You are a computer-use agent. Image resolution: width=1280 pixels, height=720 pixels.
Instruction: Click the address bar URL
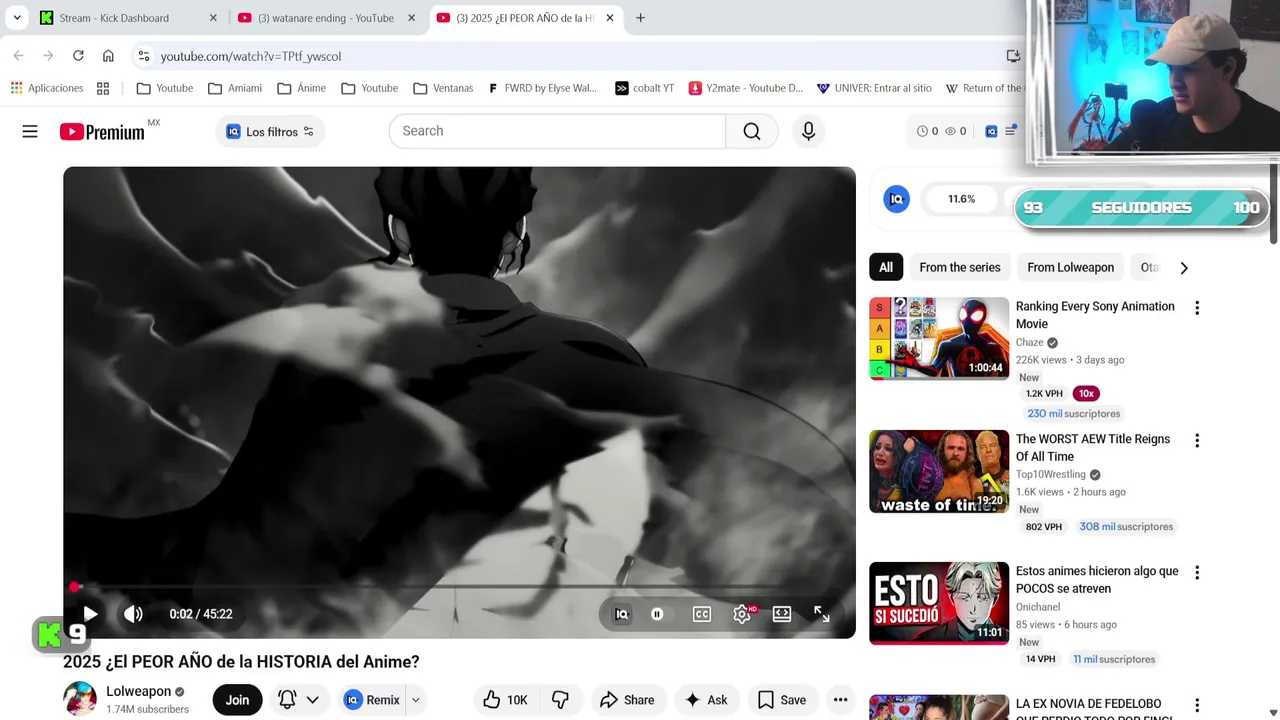(x=251, y=56)
